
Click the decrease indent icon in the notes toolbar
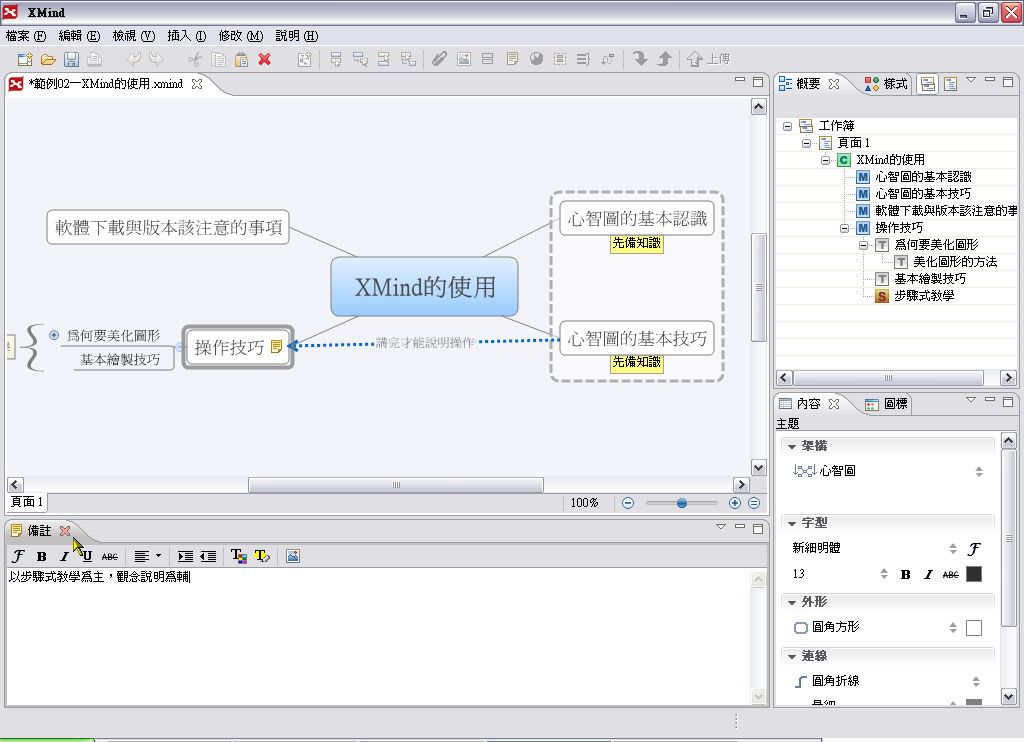point(208,556)
